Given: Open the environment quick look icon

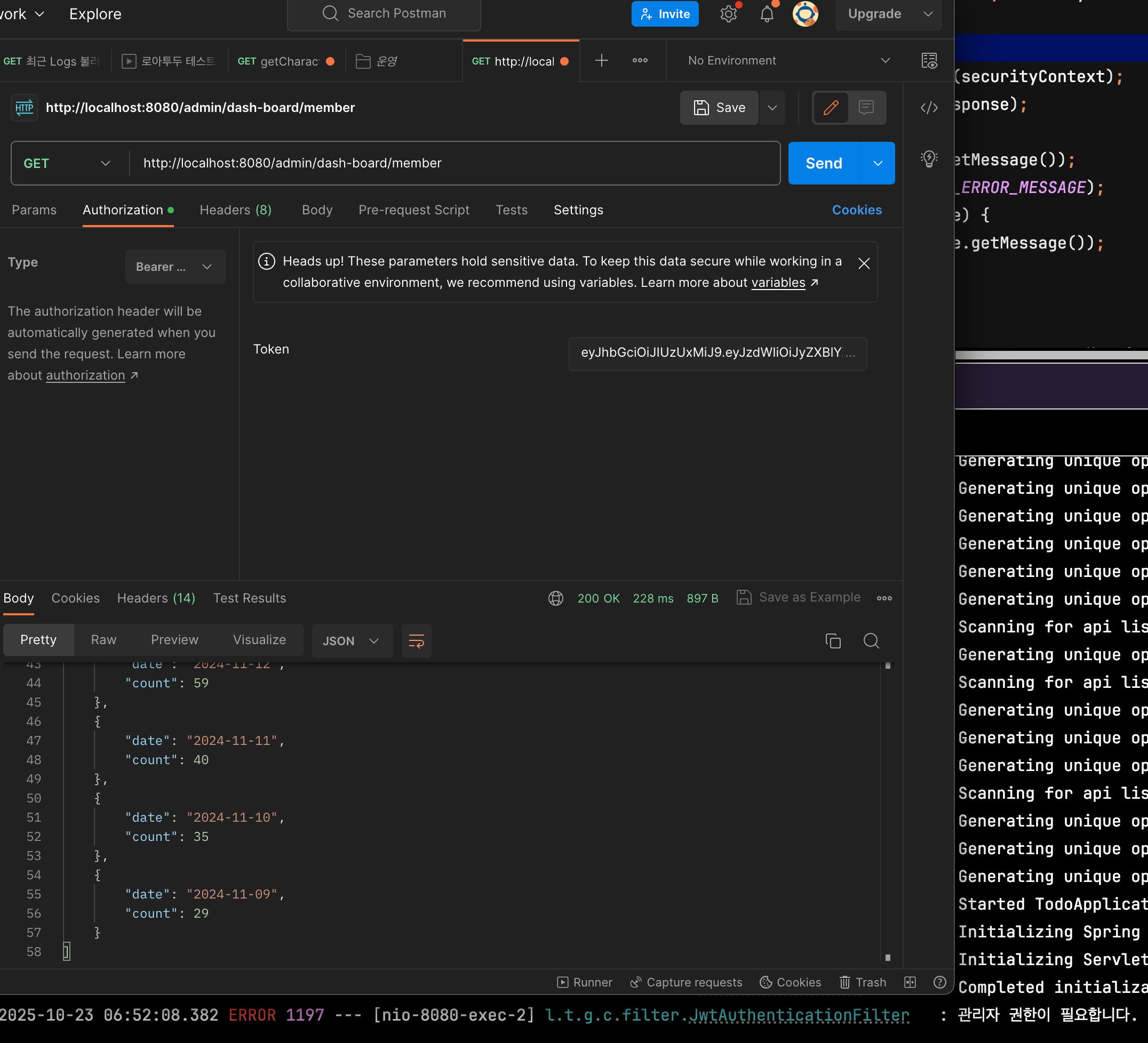Looking at the screenshot, I should point(929,60).
